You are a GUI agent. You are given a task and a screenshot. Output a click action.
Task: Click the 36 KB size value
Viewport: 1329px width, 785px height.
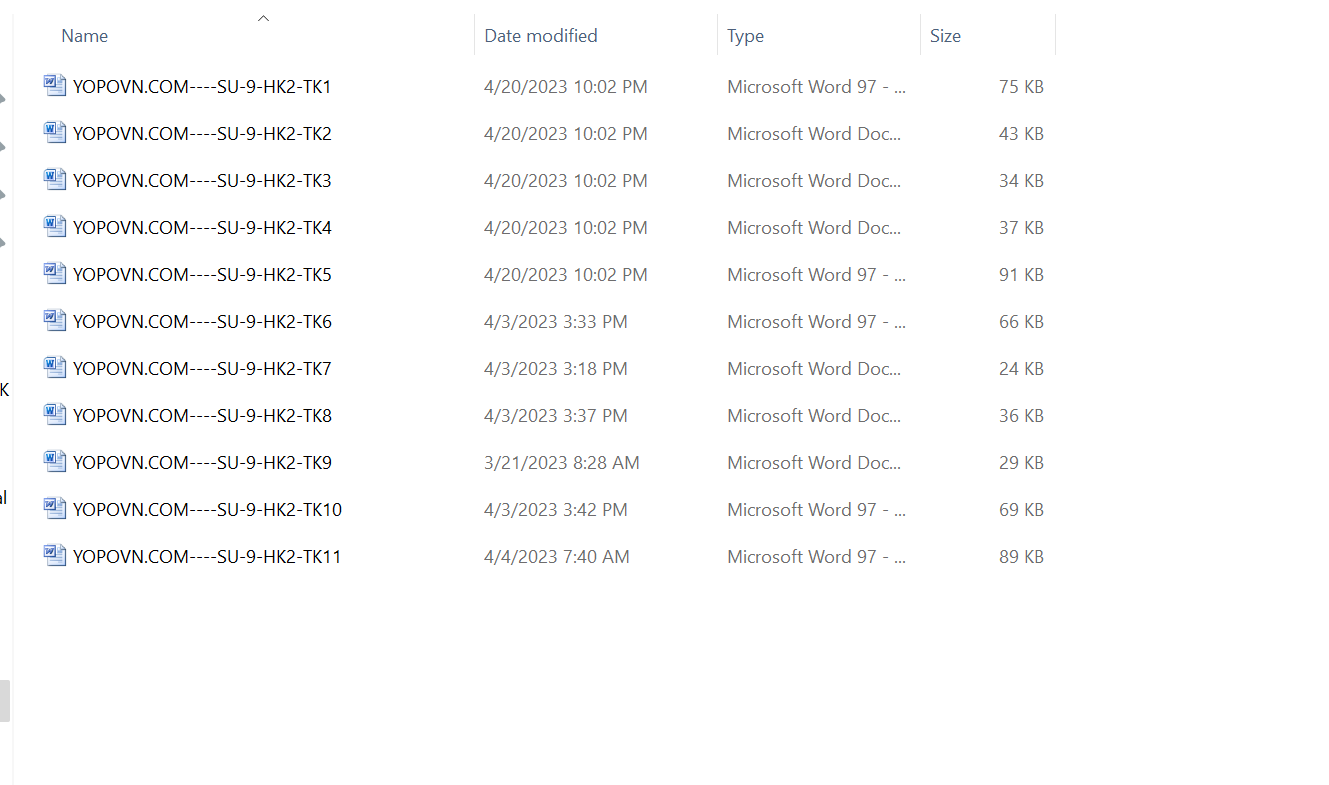[x=1021, y=416]
